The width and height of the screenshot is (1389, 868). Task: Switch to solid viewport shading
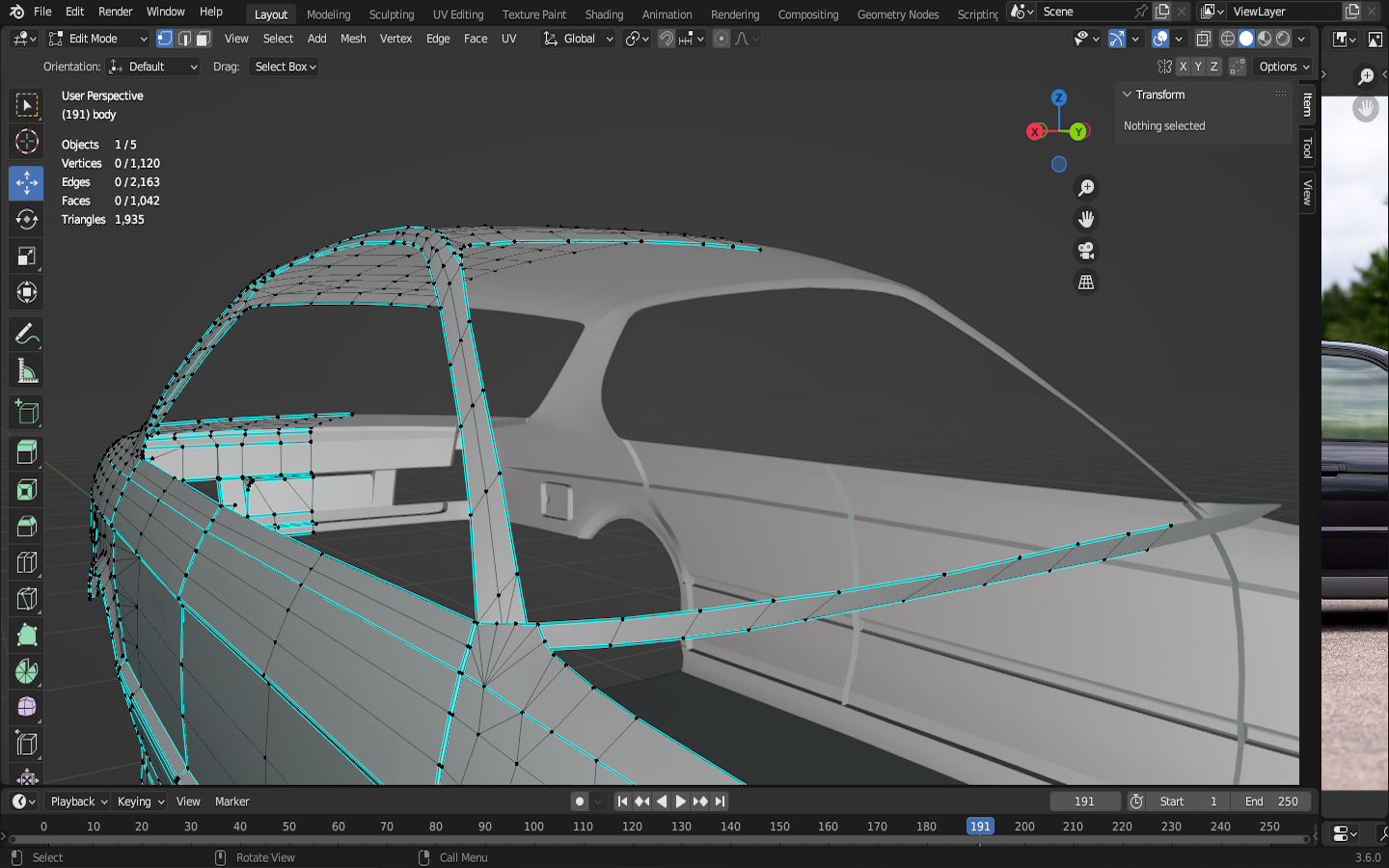pyautogui.click(x=1246, y=39)
